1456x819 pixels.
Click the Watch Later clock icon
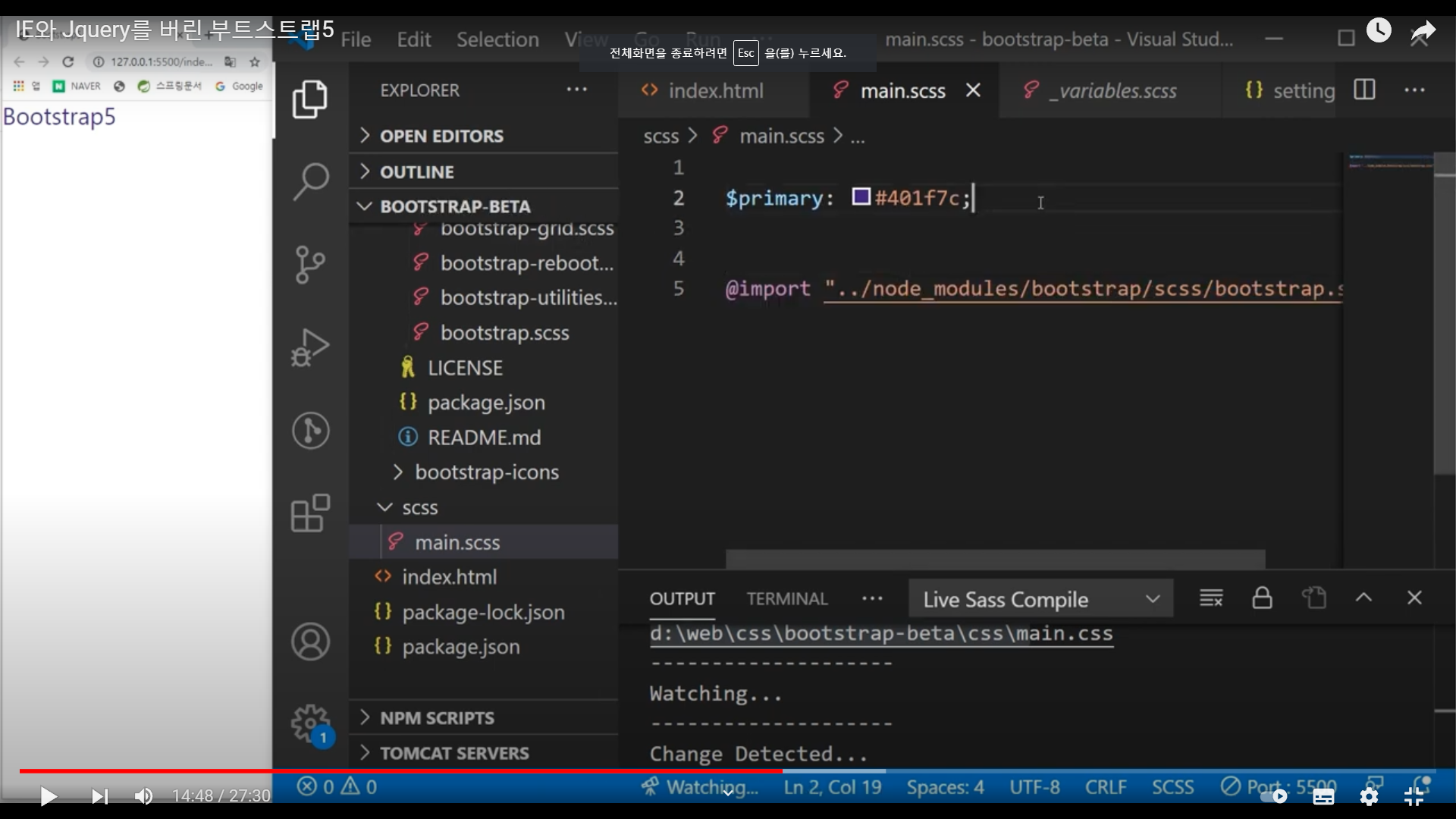click(1379, 30)
